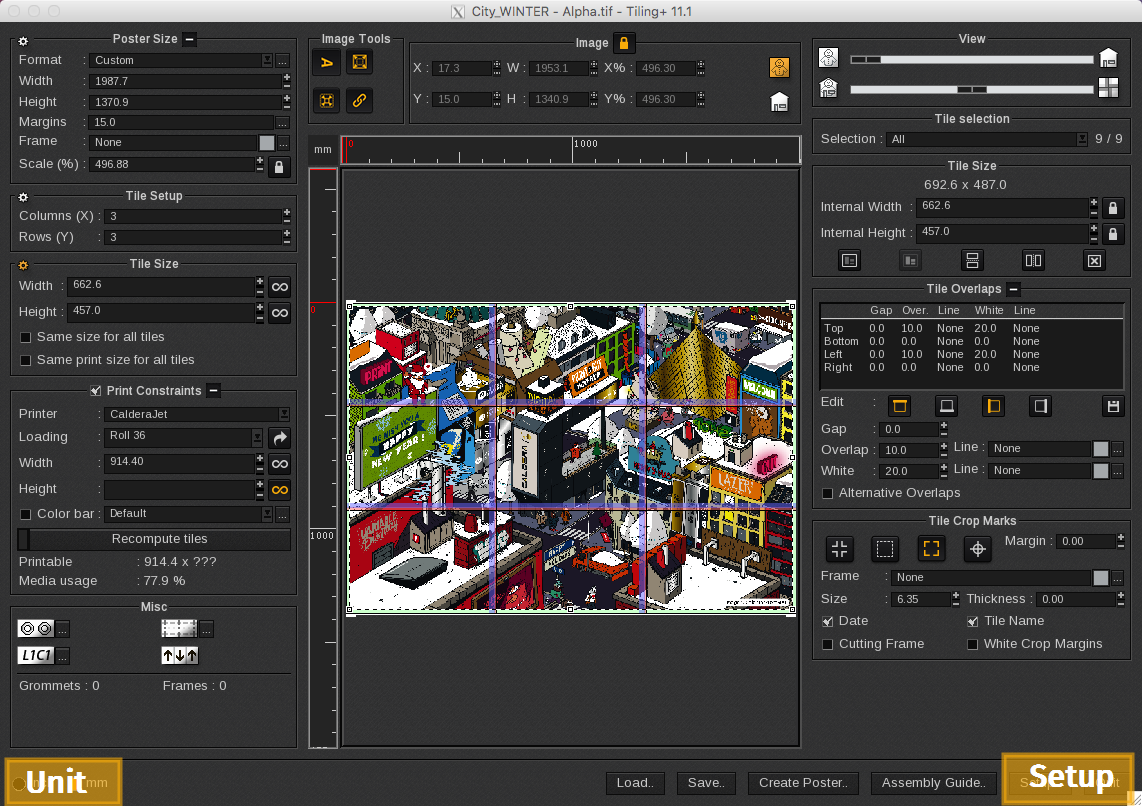
Task: Choose the dashed rectangle crop mark style
Action: 884,548
